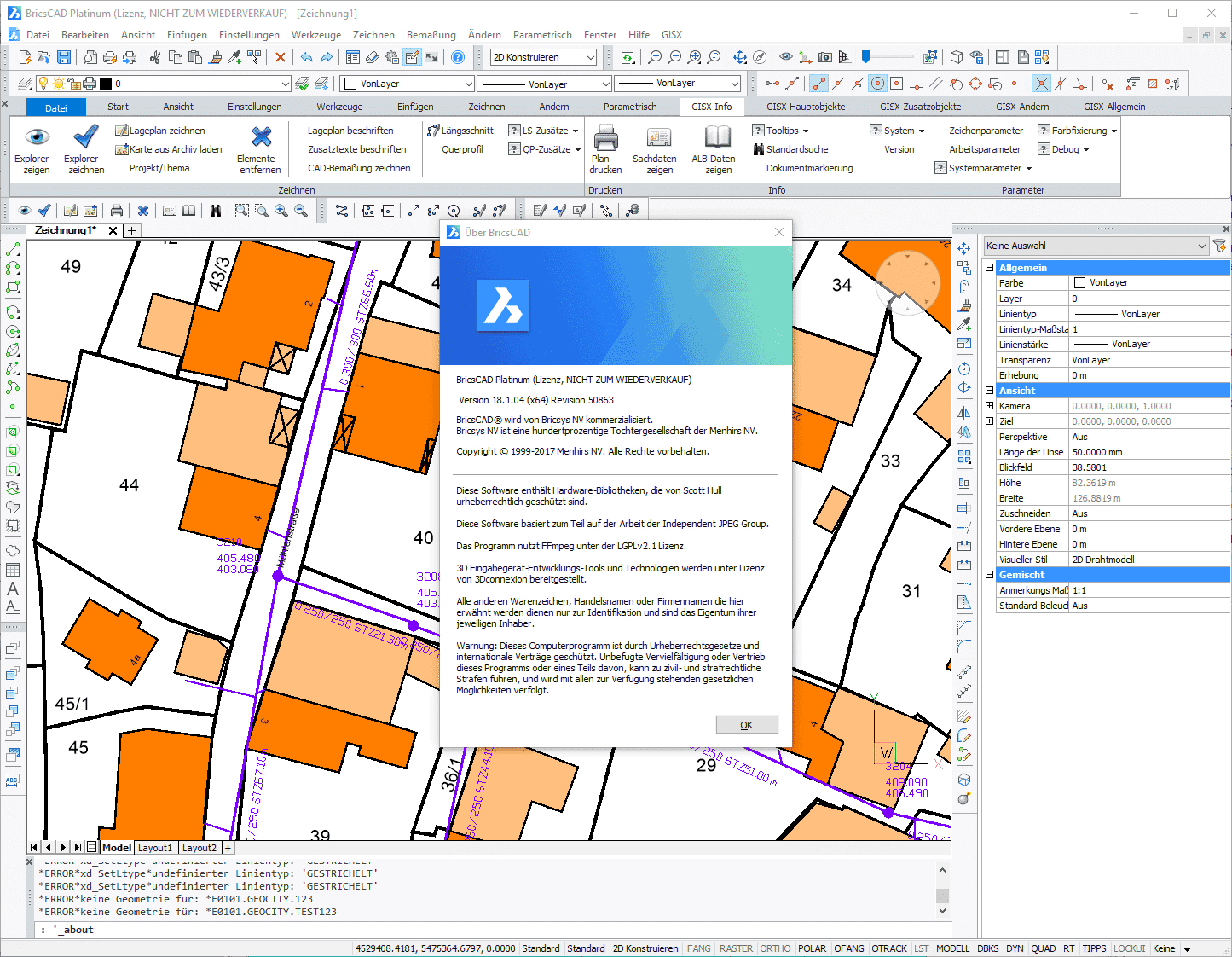Screen dimensions: 1232x957
Task: Expand the Kamera property row
Action: 989,406
